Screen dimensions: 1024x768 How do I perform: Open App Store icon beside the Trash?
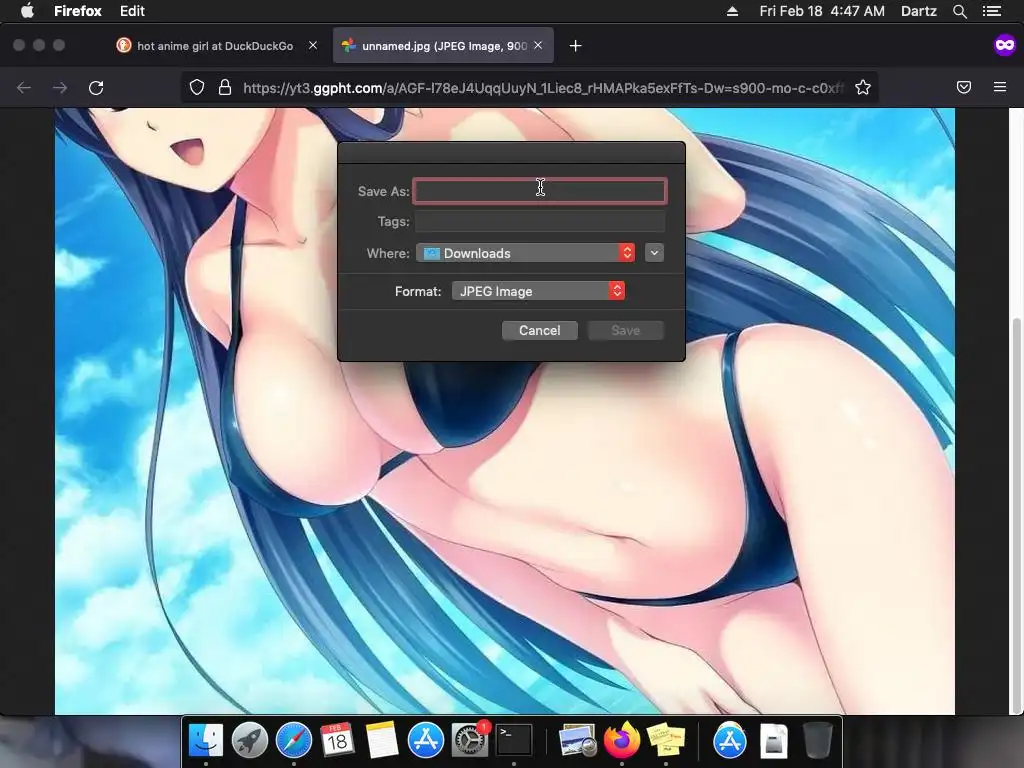tap(729, 741)
